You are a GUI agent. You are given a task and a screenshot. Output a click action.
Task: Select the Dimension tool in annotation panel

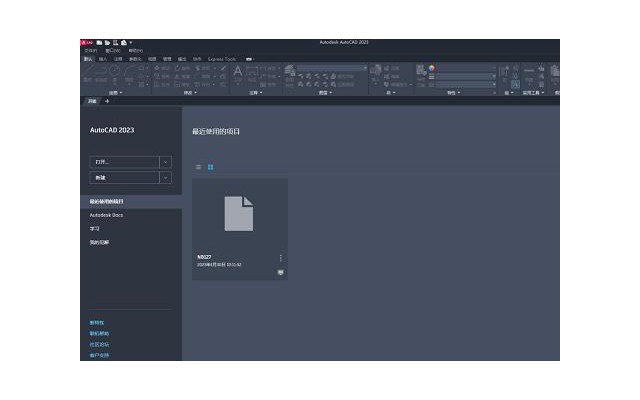252,73
